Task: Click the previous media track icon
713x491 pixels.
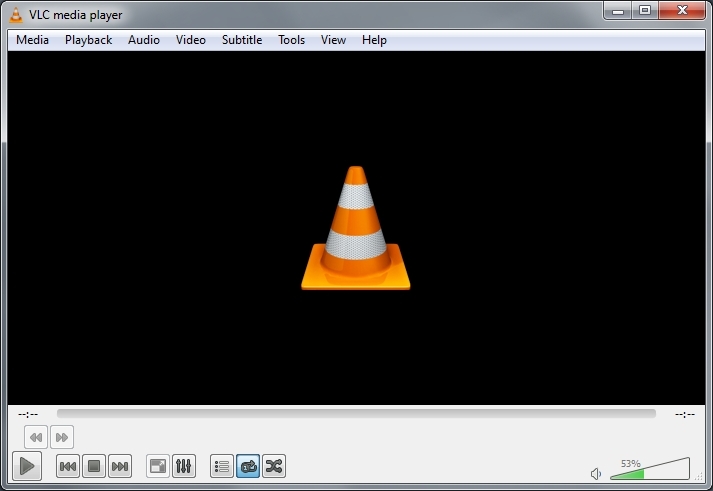Action: [x=68, y=466]
